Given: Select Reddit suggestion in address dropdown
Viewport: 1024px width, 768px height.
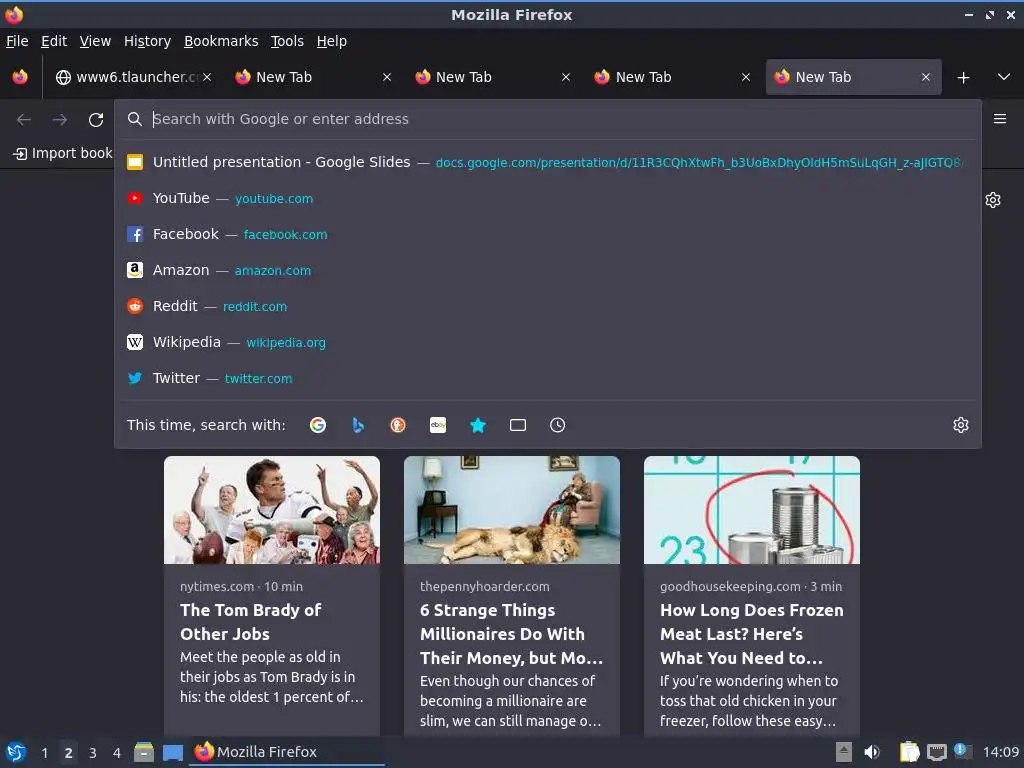Looking at the screenshot, I should tap(547, 306).
